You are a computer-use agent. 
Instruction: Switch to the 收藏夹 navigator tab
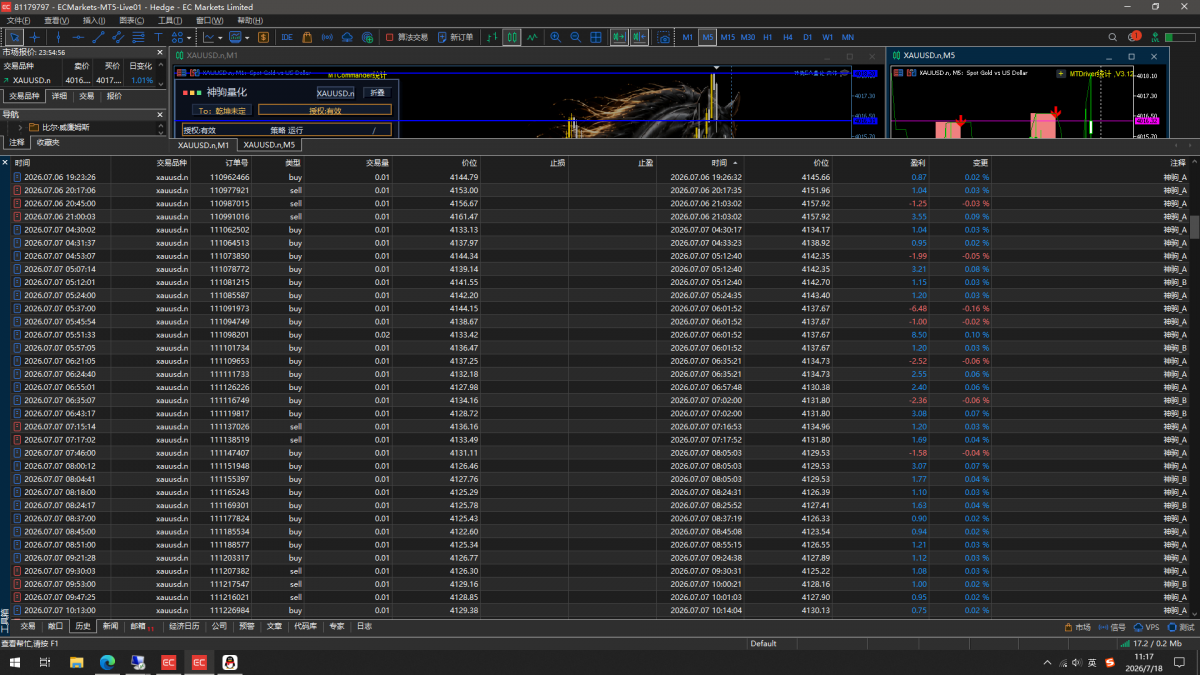tap(48, 143)
